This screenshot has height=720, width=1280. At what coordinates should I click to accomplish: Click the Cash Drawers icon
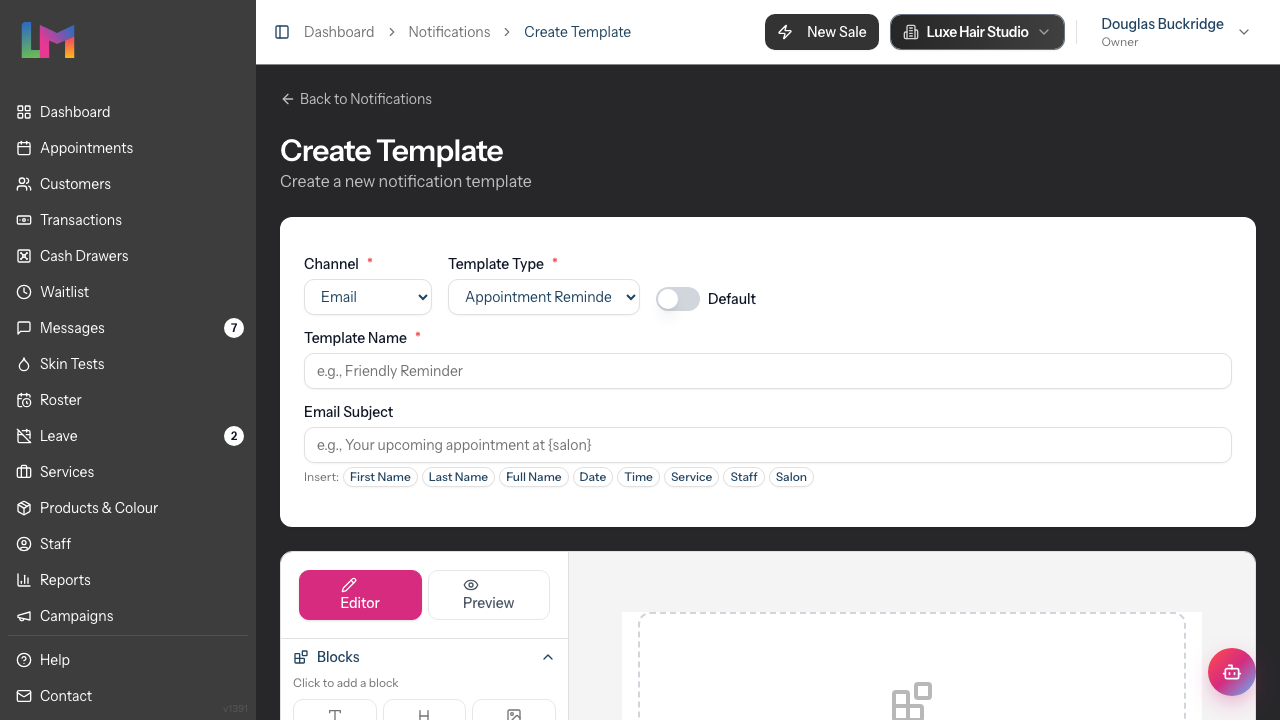tap(24, 256)
